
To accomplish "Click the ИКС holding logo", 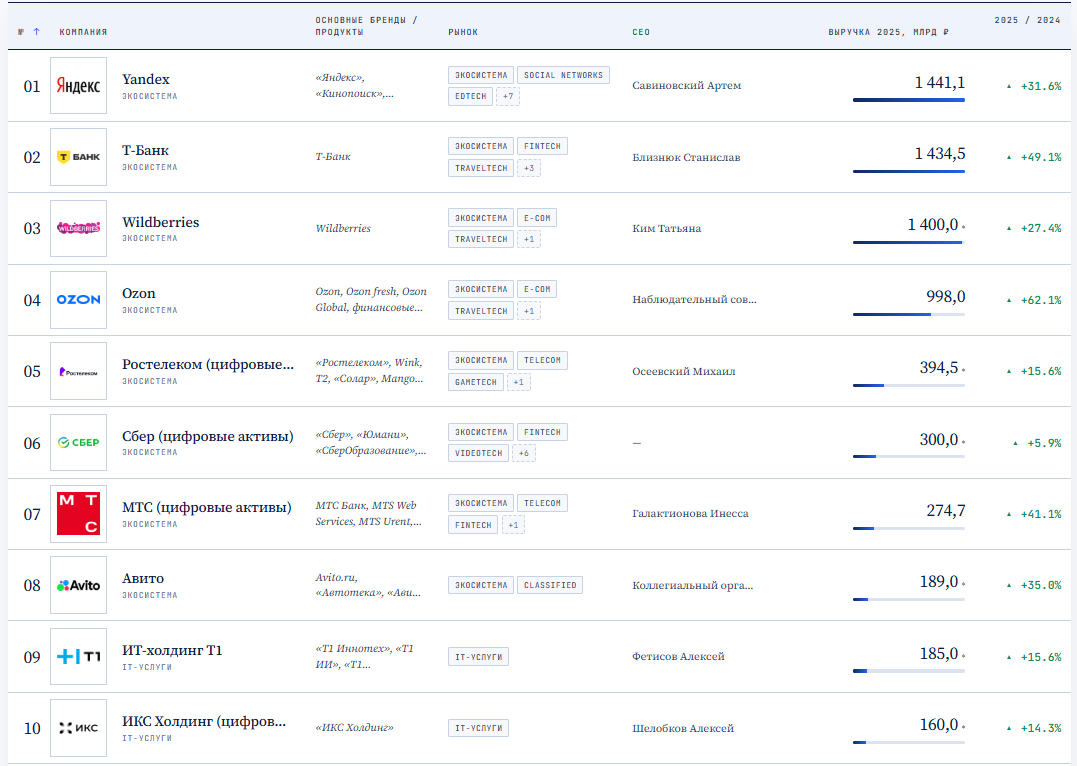I will (x=78, y=728).
